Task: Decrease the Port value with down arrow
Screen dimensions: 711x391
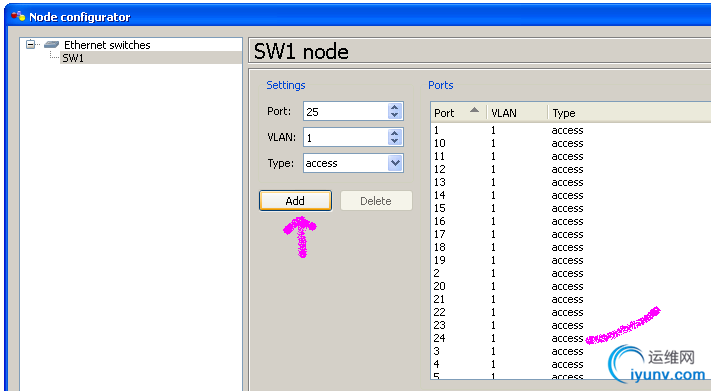Action: coord(394,116)
